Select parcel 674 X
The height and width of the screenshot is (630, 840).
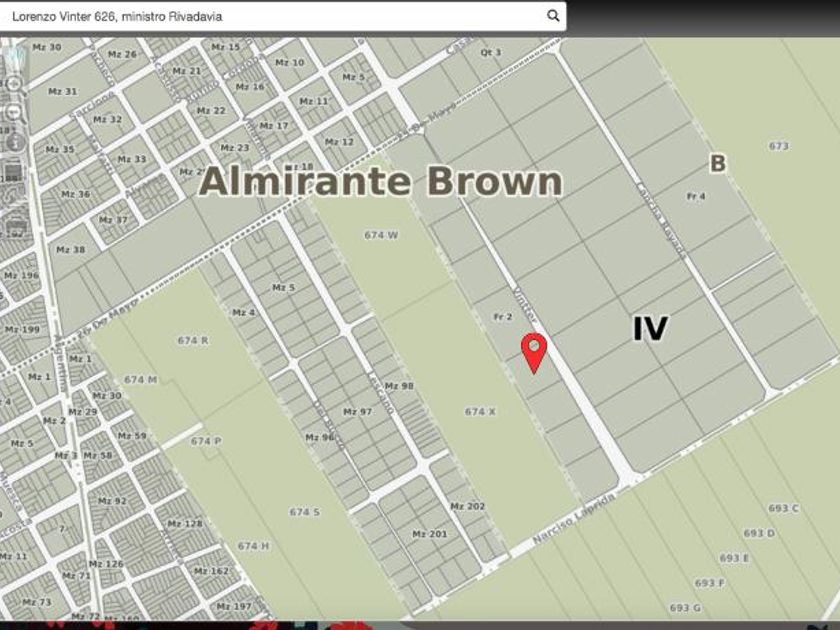tap(480, 411)
